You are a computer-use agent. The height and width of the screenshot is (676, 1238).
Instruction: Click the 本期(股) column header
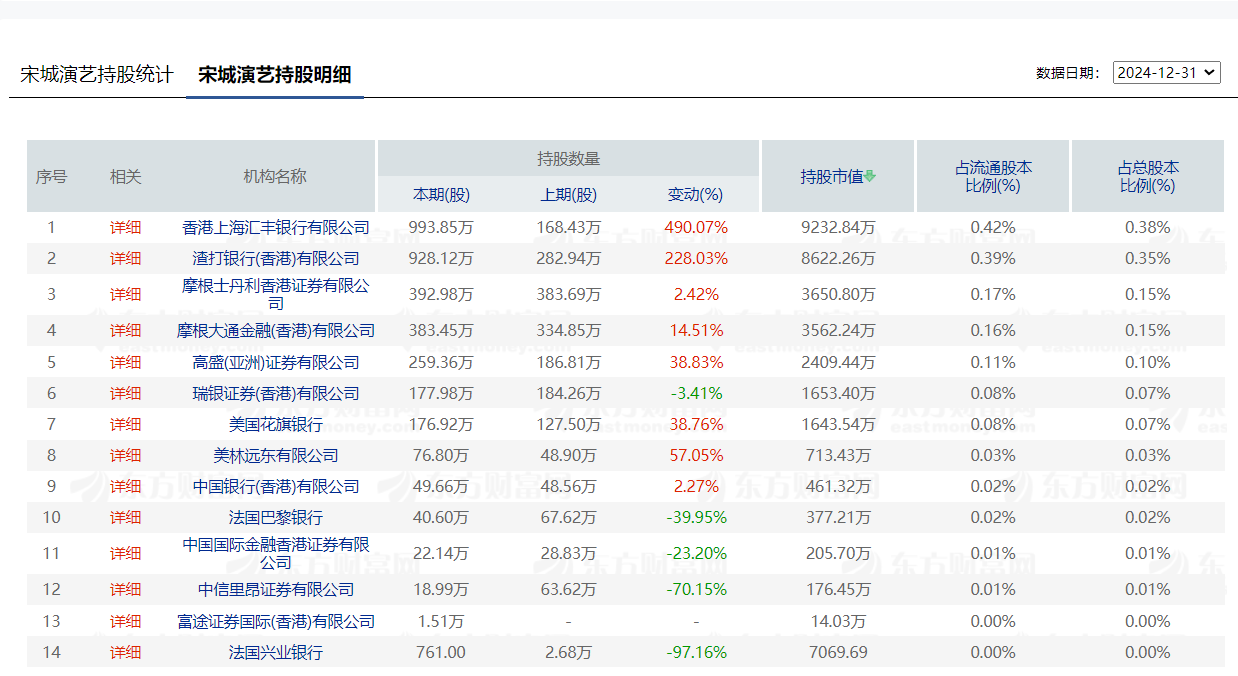441,194
